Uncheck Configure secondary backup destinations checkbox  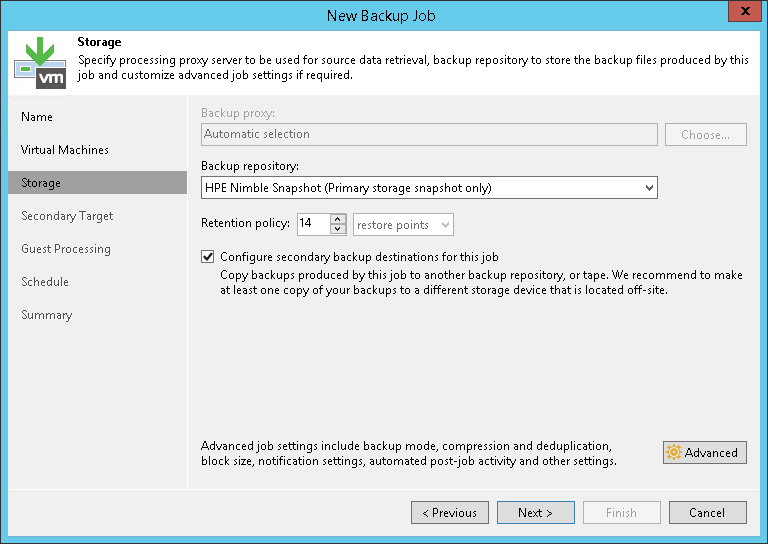[x=208, y=257]
